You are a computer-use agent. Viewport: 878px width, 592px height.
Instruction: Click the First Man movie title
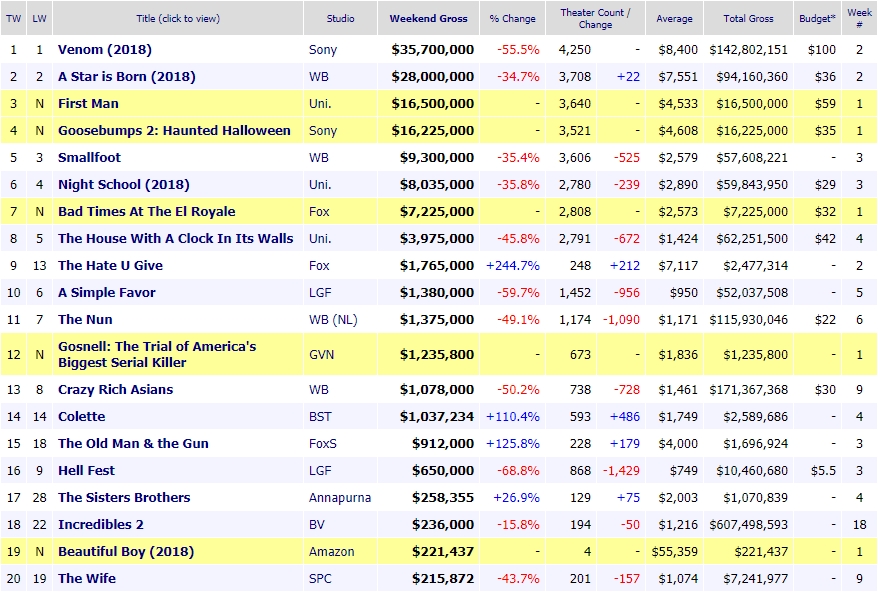[88, 104]
